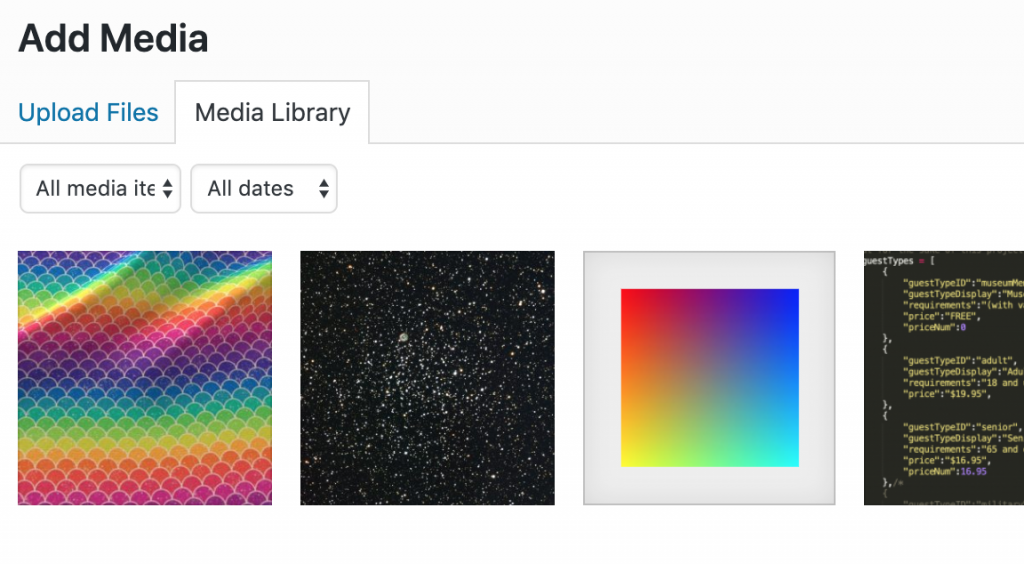Expand the All dates filter dropdown
Image resolution: width=1024 pixels, height=564 pixels.
coord(264,188)
